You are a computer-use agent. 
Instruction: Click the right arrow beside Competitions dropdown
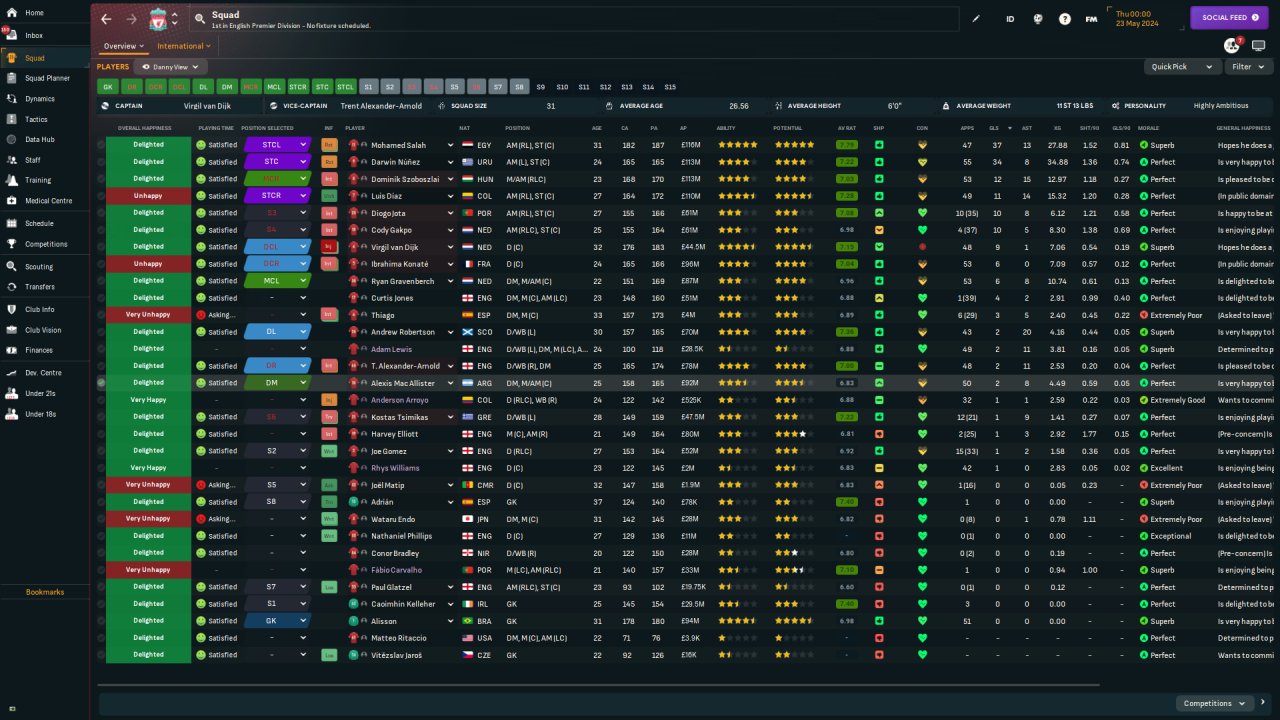pos(1263,703)
